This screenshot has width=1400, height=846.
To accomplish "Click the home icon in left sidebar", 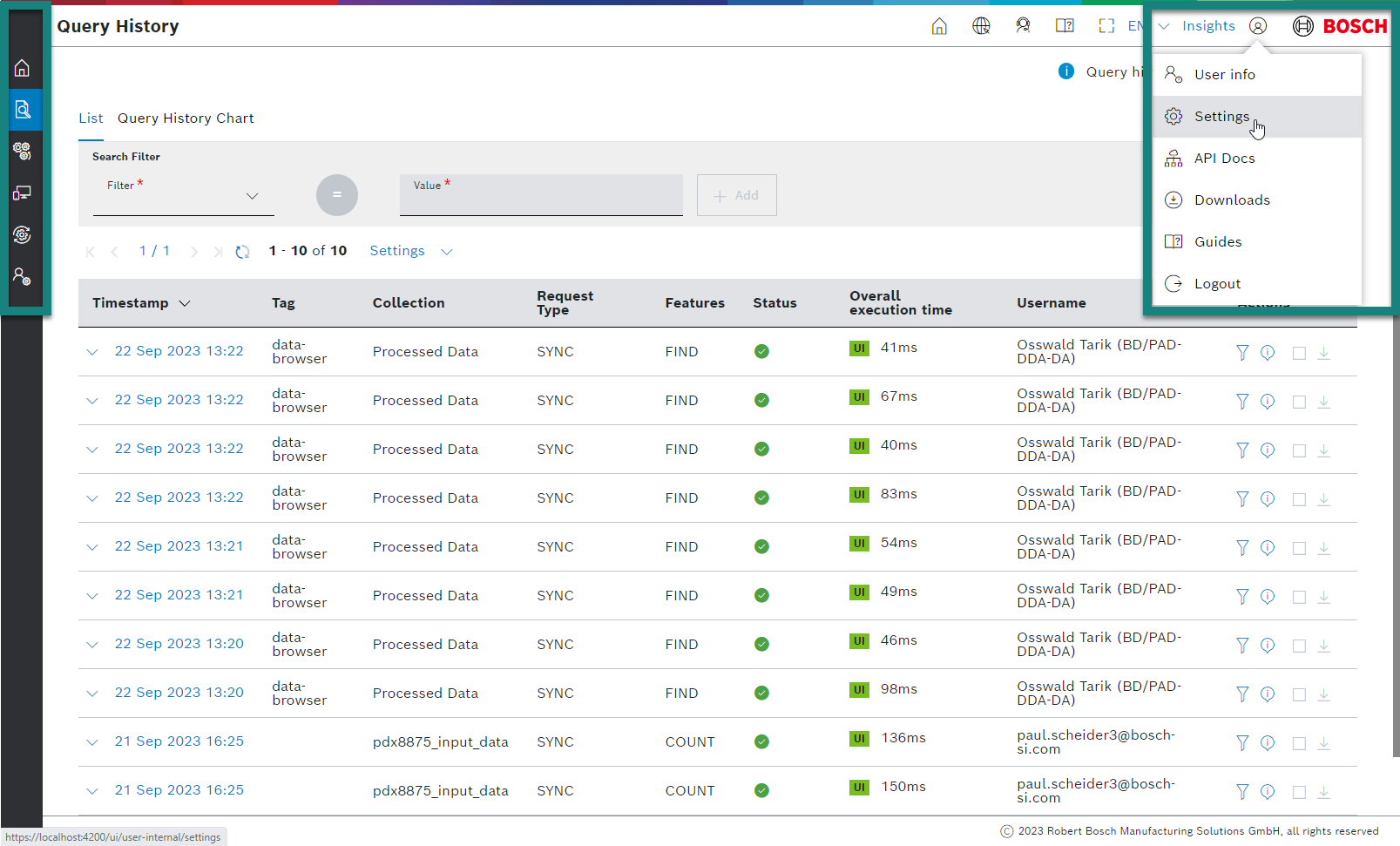I will (x=22, y=68).
